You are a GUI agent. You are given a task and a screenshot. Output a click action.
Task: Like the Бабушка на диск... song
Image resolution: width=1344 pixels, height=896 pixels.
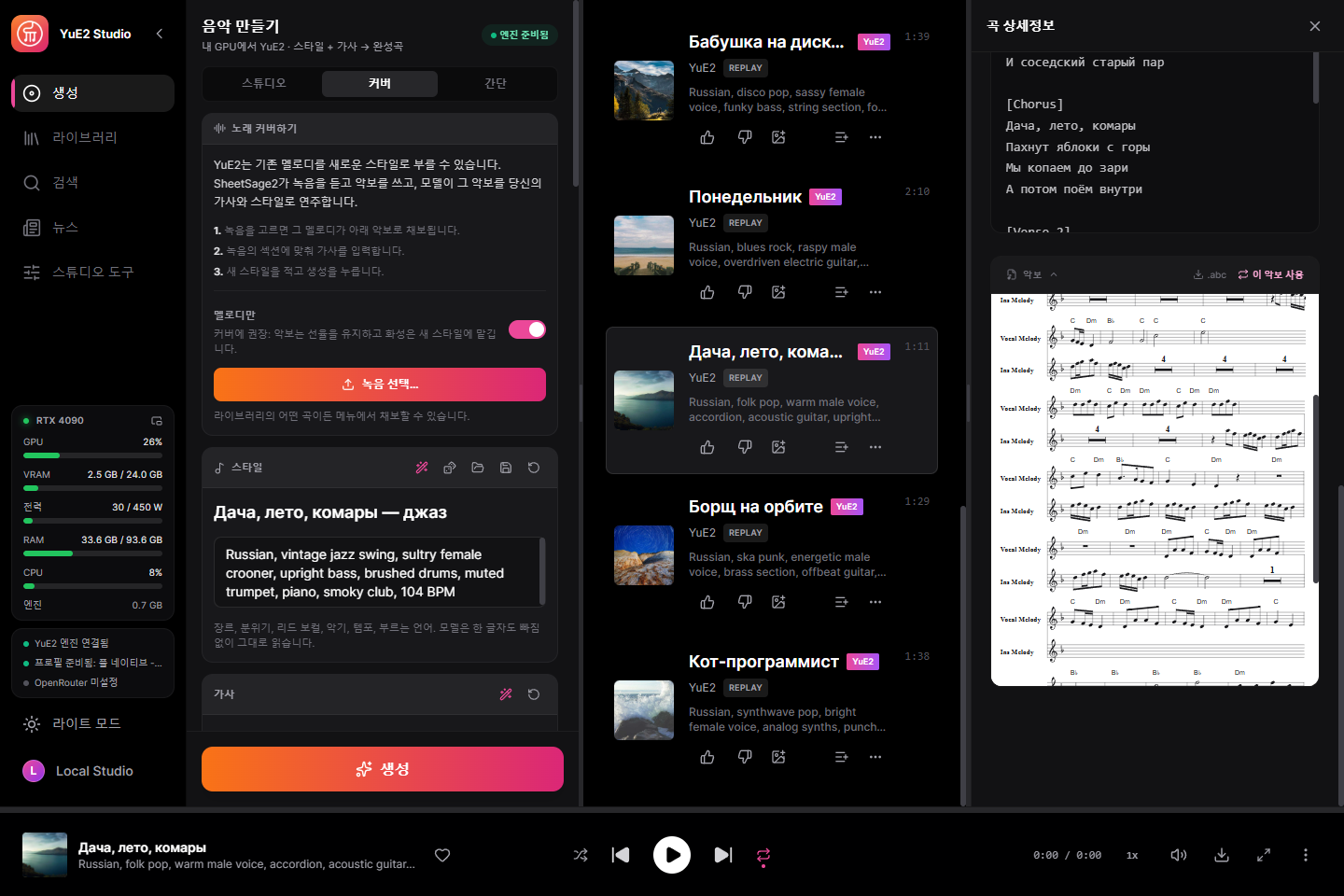707,137
